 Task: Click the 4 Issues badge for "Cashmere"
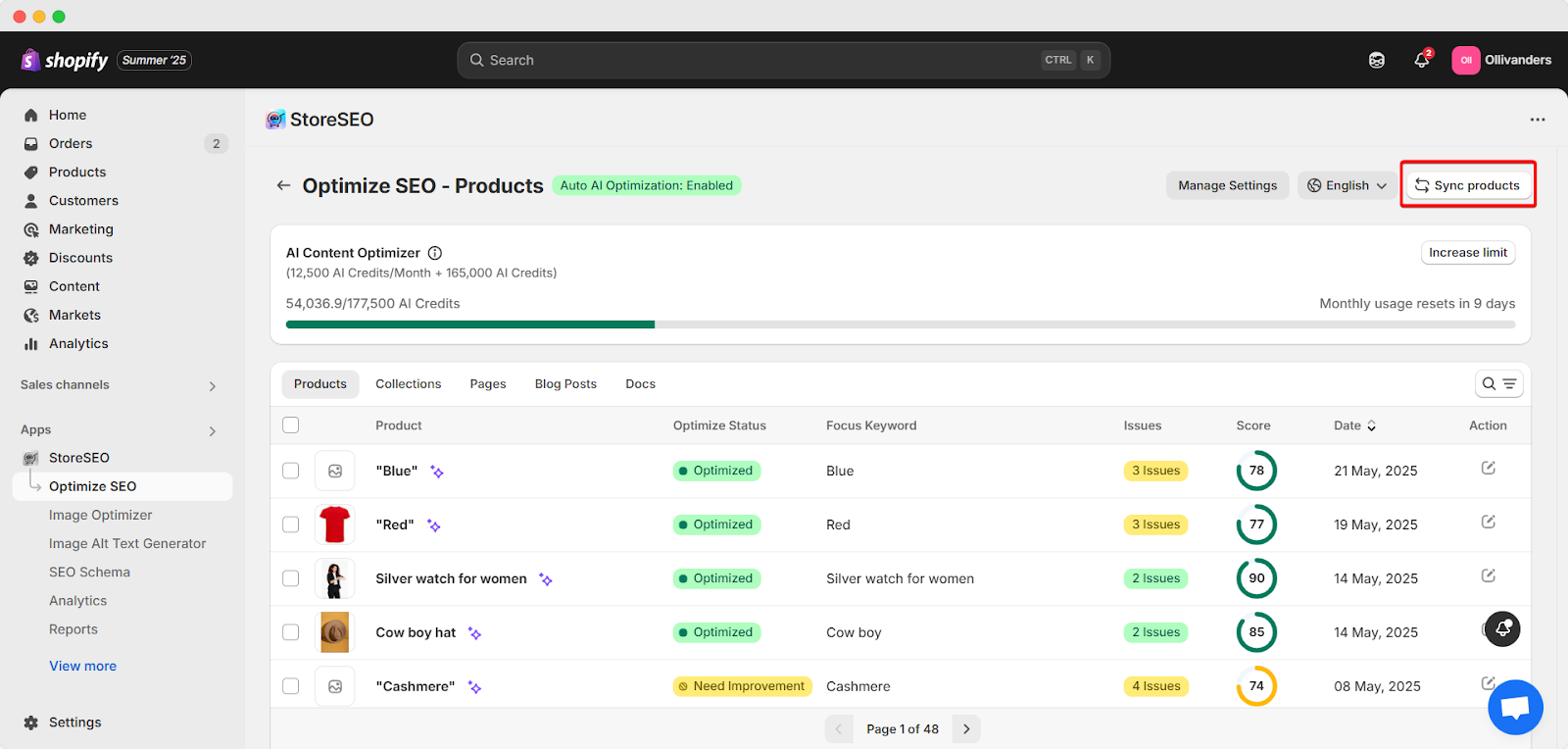tap(1156, 686)
